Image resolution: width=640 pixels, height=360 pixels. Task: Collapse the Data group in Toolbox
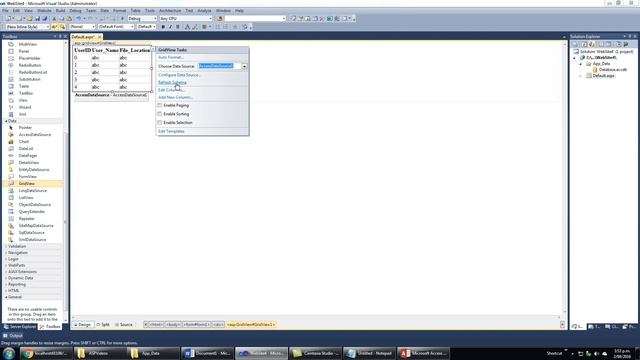tap(6, 121)
